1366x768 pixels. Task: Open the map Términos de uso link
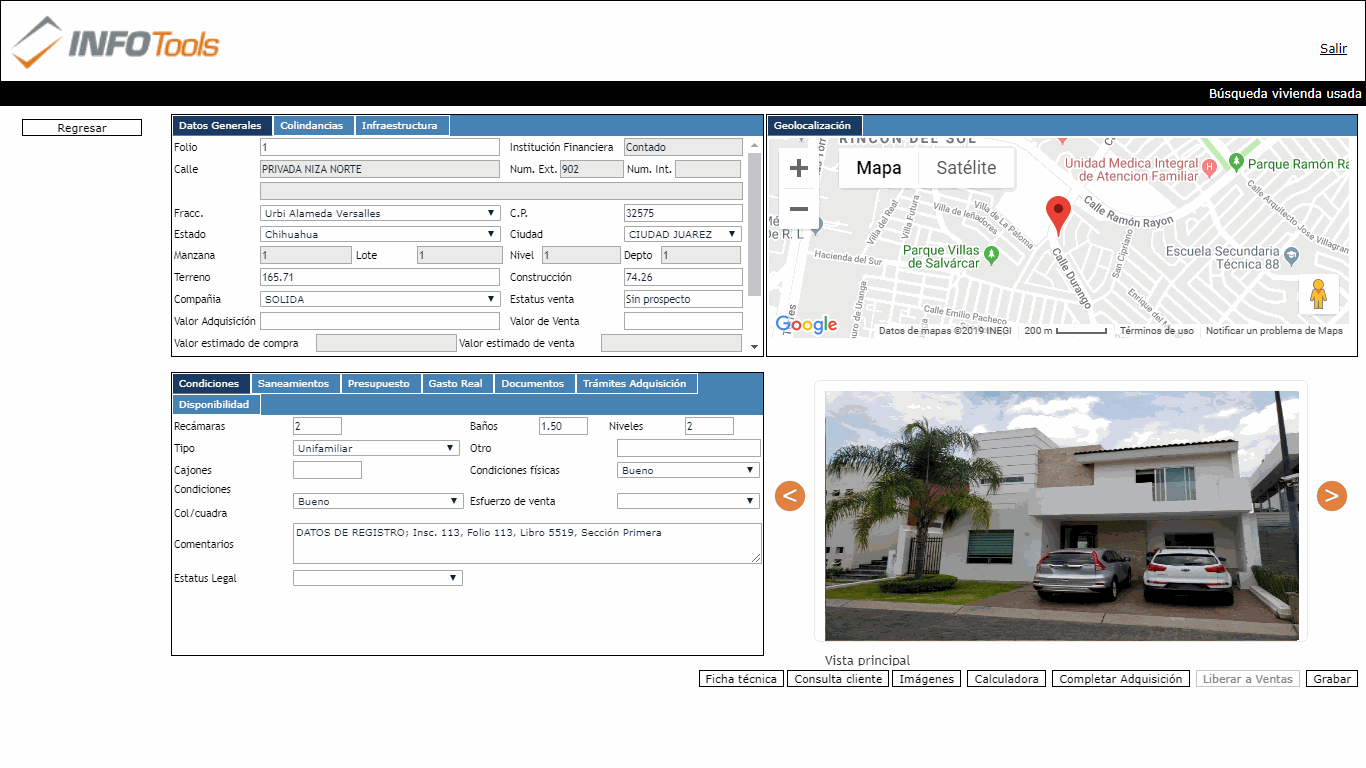point(1156,331)
